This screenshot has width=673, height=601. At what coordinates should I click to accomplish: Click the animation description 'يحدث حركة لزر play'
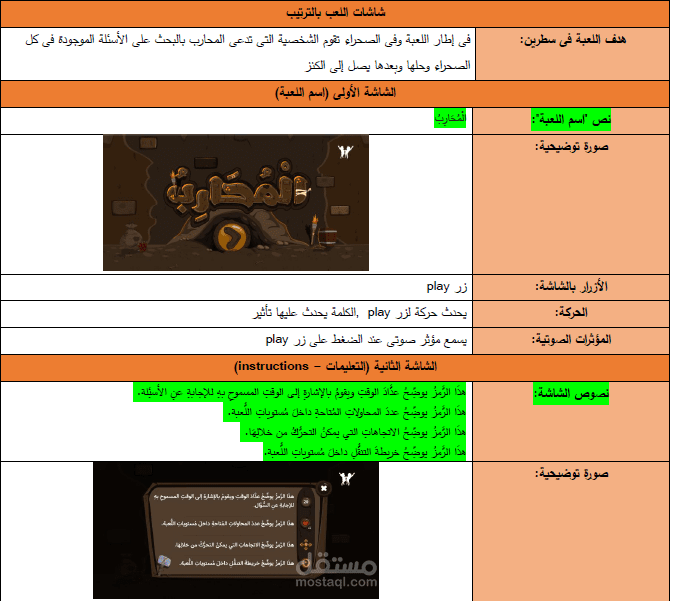point(417,313)
